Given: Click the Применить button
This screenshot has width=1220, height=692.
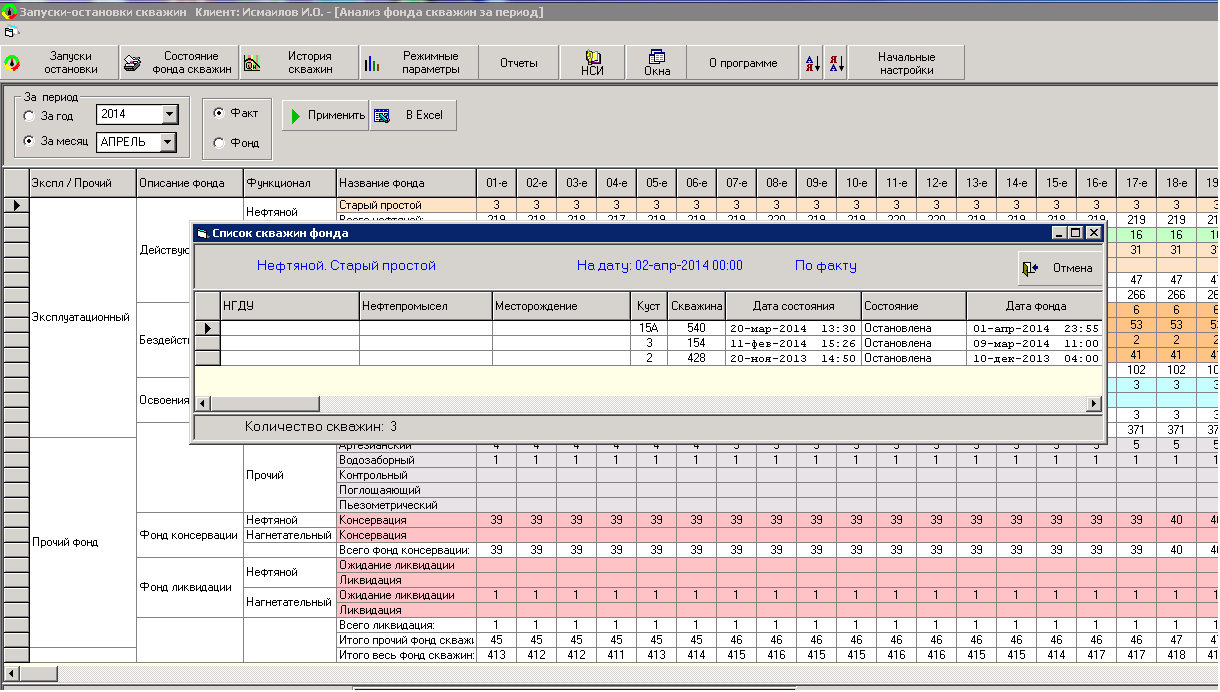Looking at the screenshot, I should (x=325, y=115).
